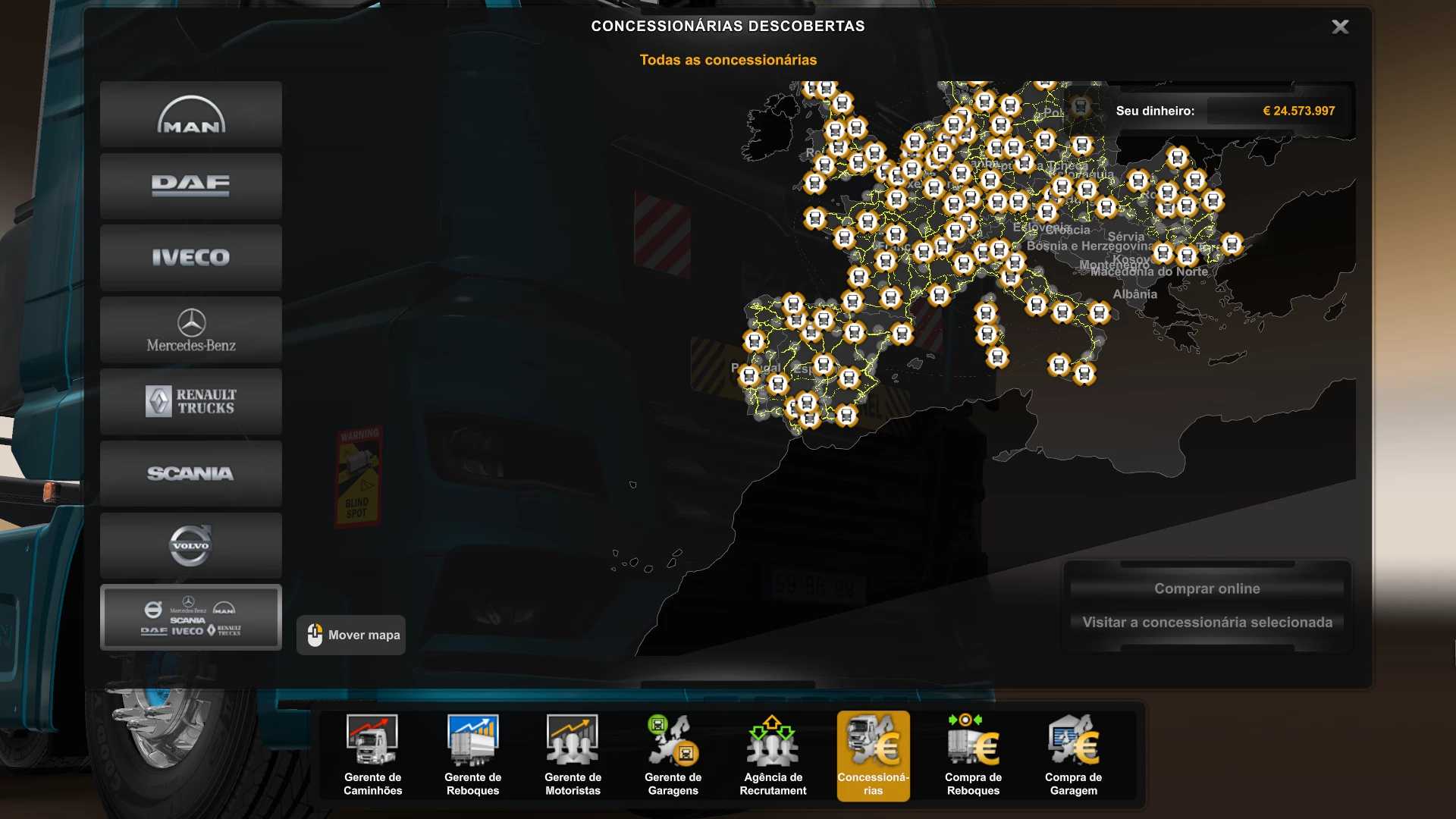Open Gerente de Caminhões
This screenshot has height=819, width=1456.
pyautogui.click(x=372, y=755)
